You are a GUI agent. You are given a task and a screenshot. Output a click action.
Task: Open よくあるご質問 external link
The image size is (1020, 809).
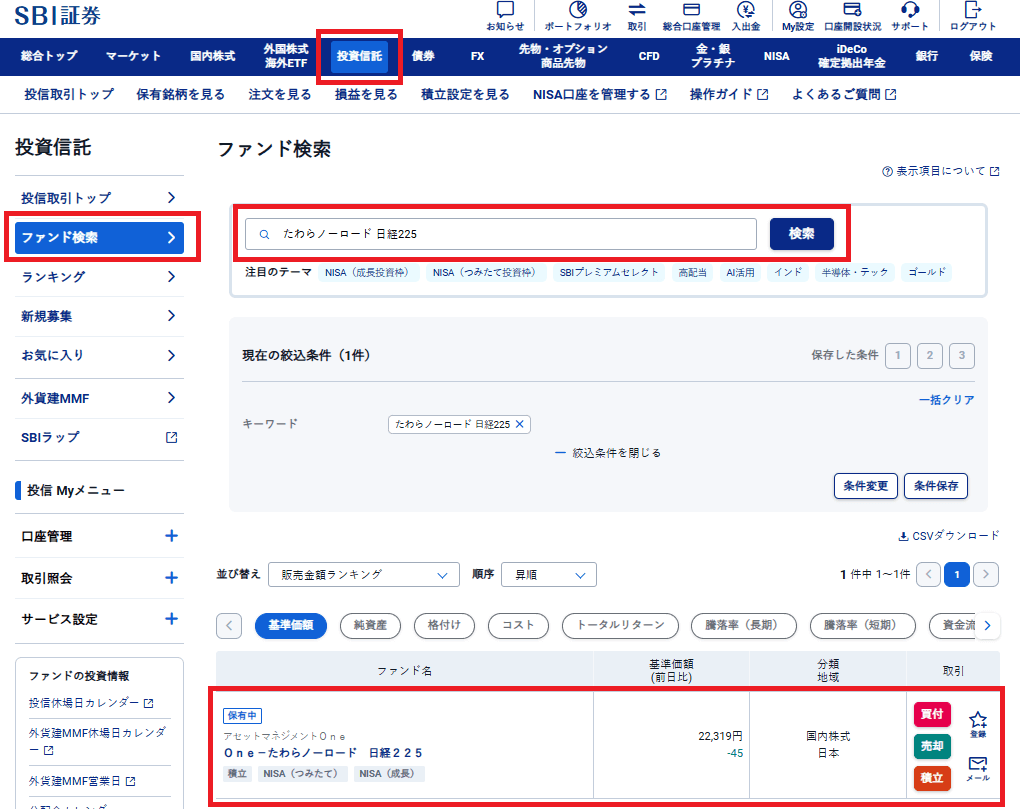(844, 94)
